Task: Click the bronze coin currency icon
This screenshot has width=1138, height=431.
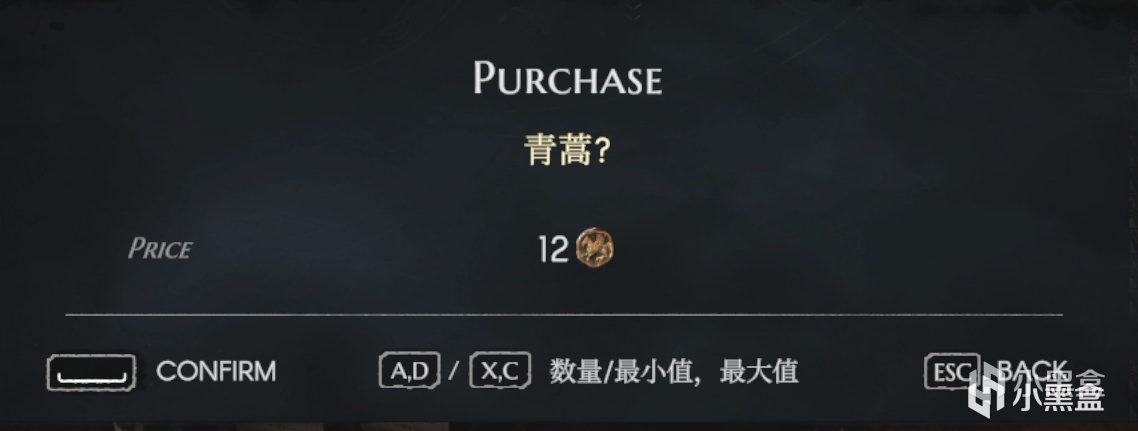Action: (594, 248)
